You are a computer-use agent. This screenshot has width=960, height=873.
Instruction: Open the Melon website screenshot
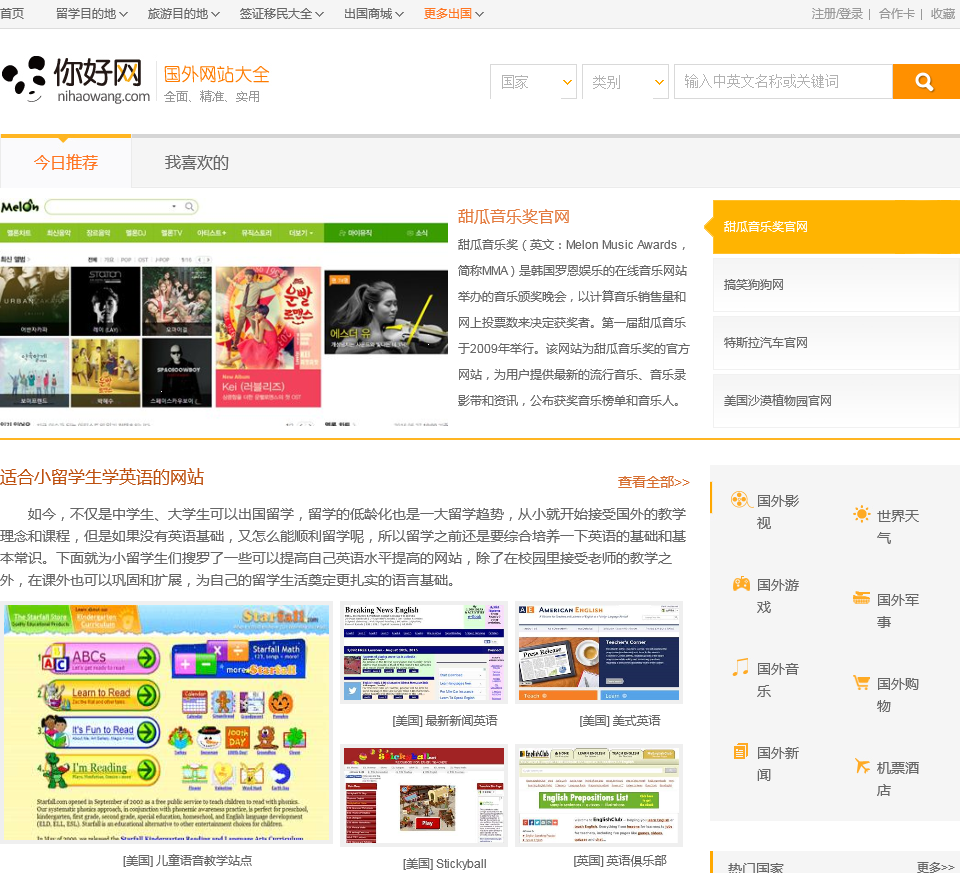(224, 311)
